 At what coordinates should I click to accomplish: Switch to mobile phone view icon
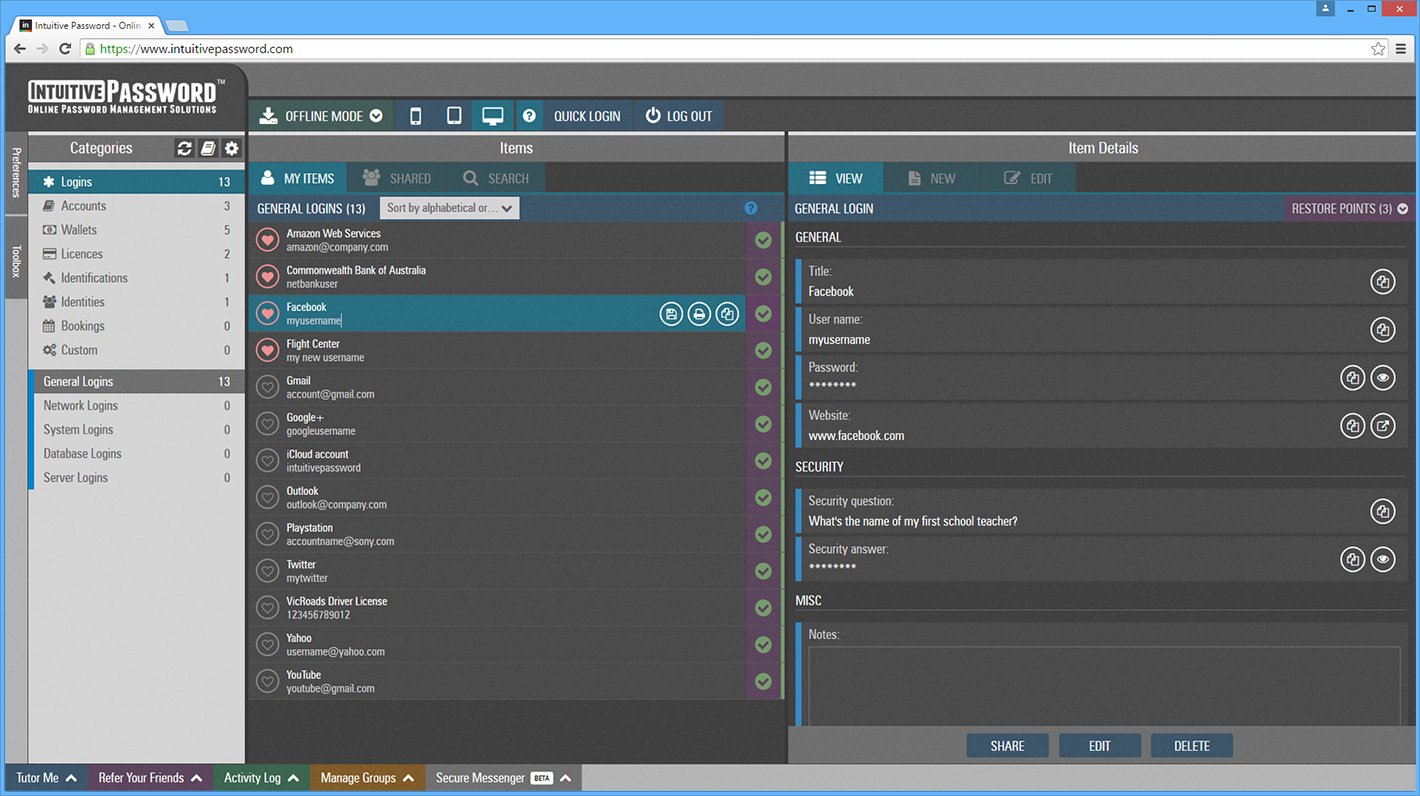pos(415,116)
